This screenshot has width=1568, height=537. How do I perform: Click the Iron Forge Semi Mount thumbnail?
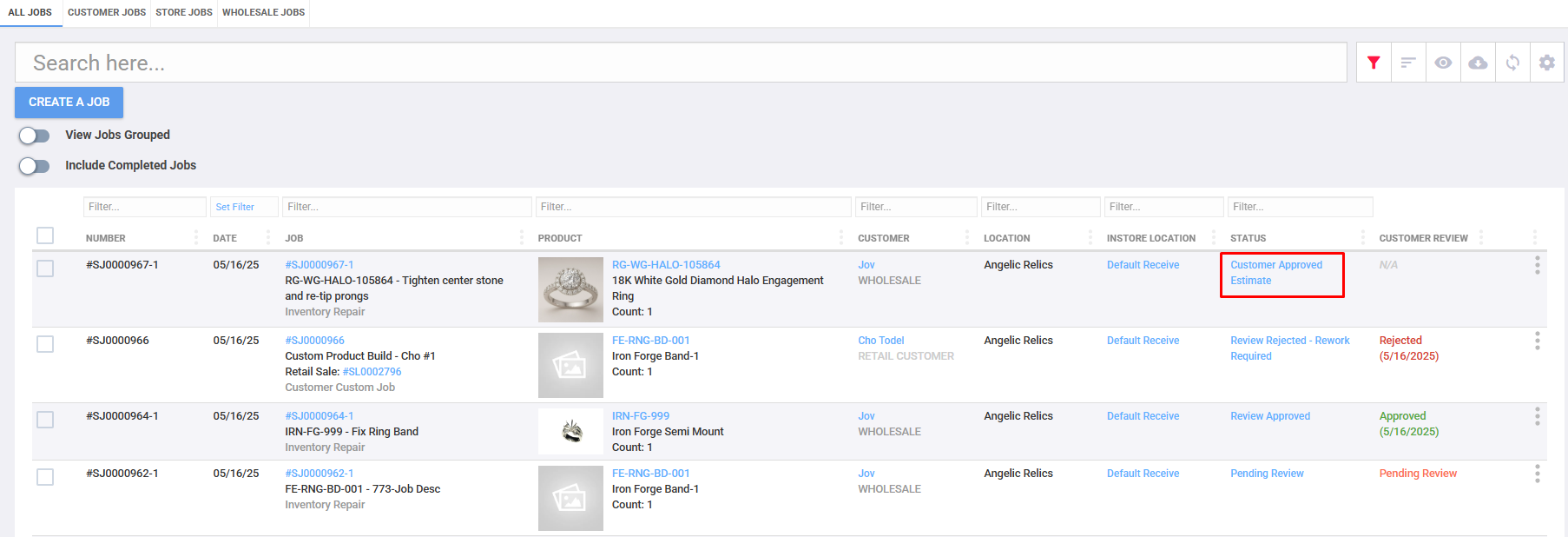coord(570,432)
